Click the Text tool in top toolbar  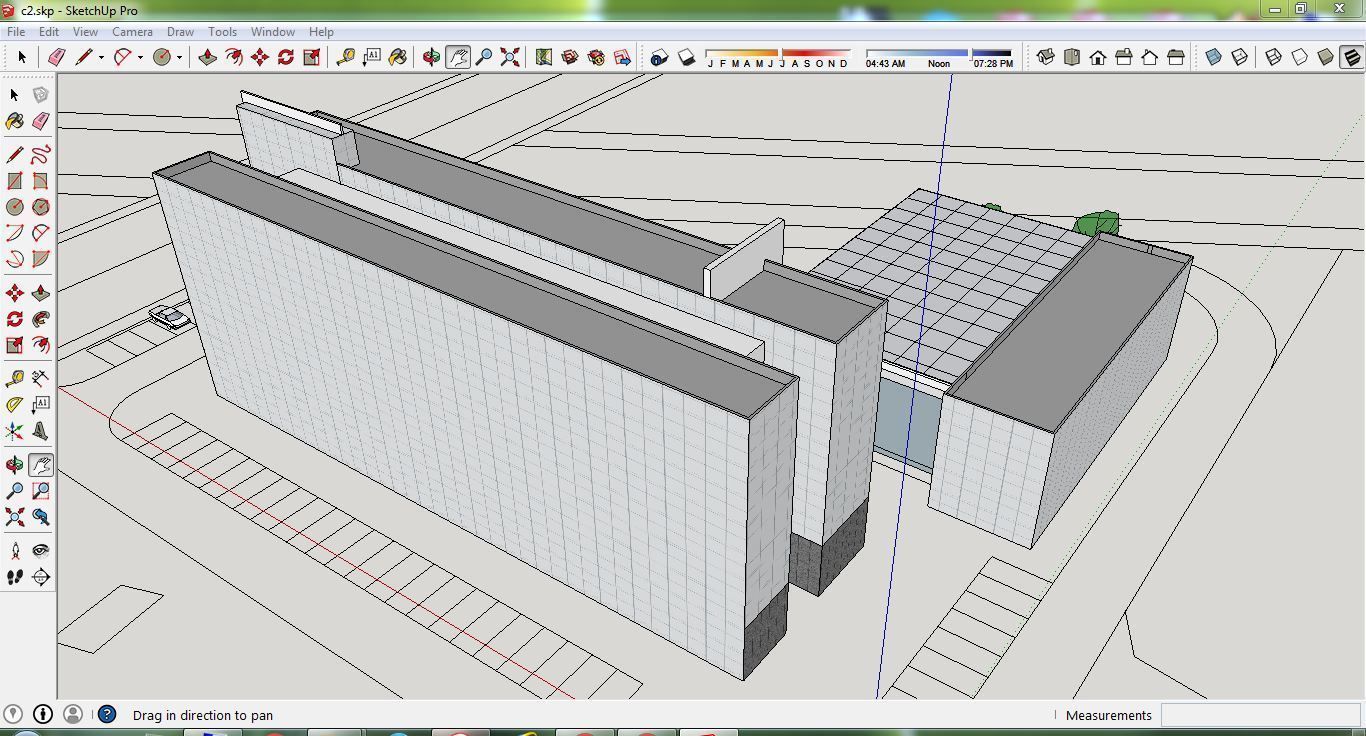pyautogui.click(x=372, y=57)
